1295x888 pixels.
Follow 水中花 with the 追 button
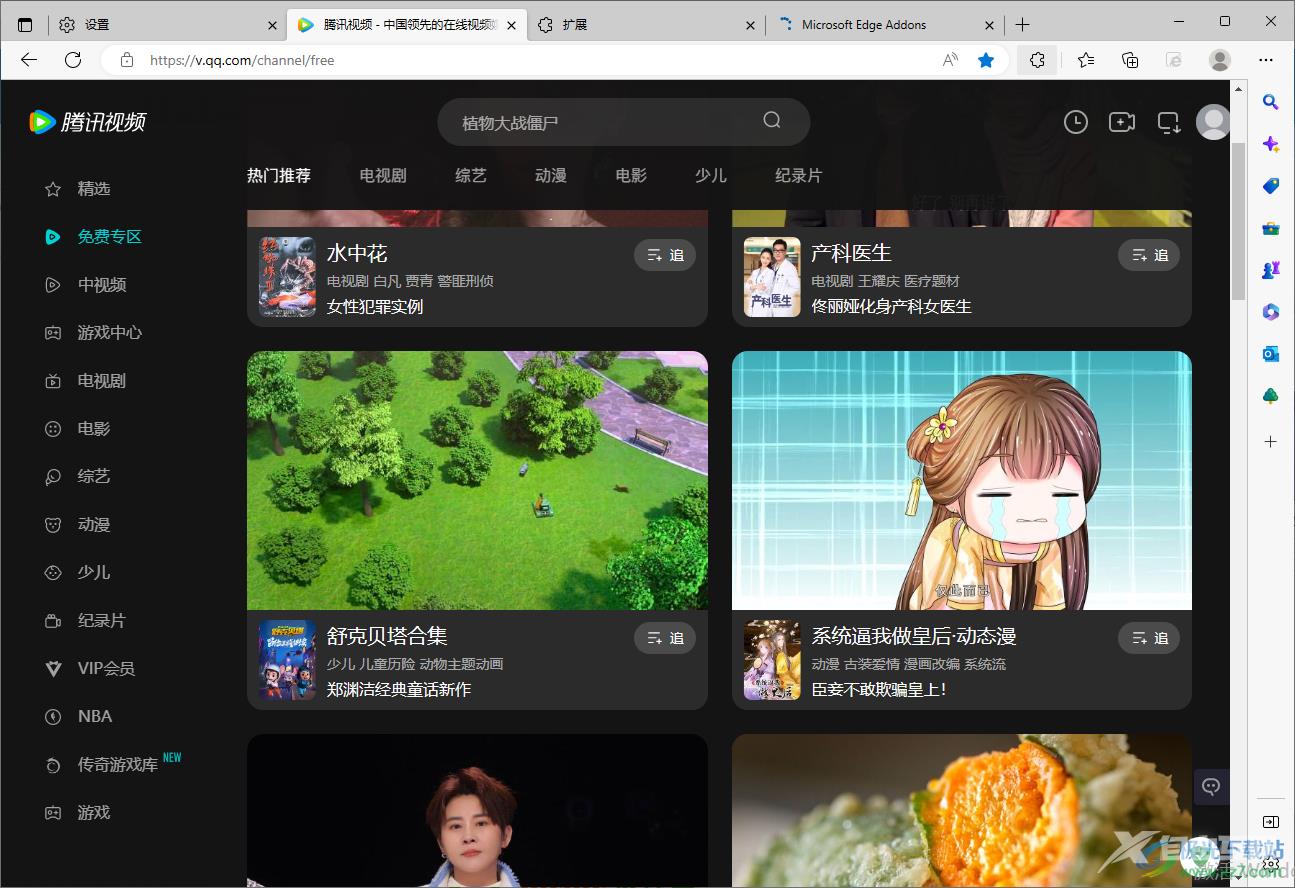click(665, 255)
